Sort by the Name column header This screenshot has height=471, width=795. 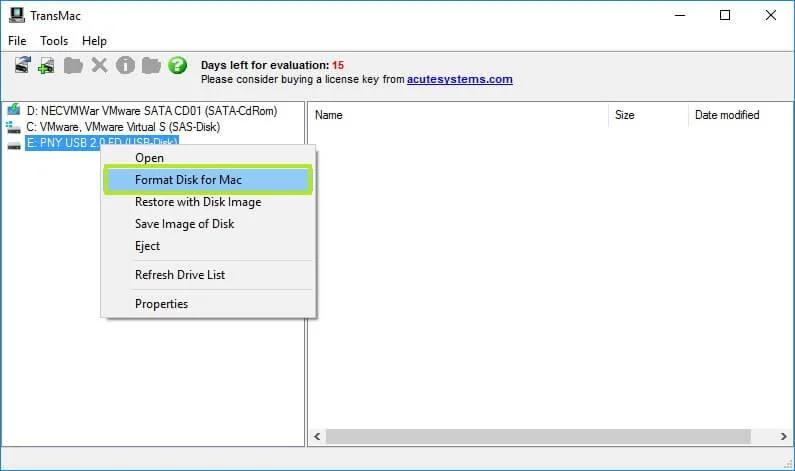coord(458,115)
